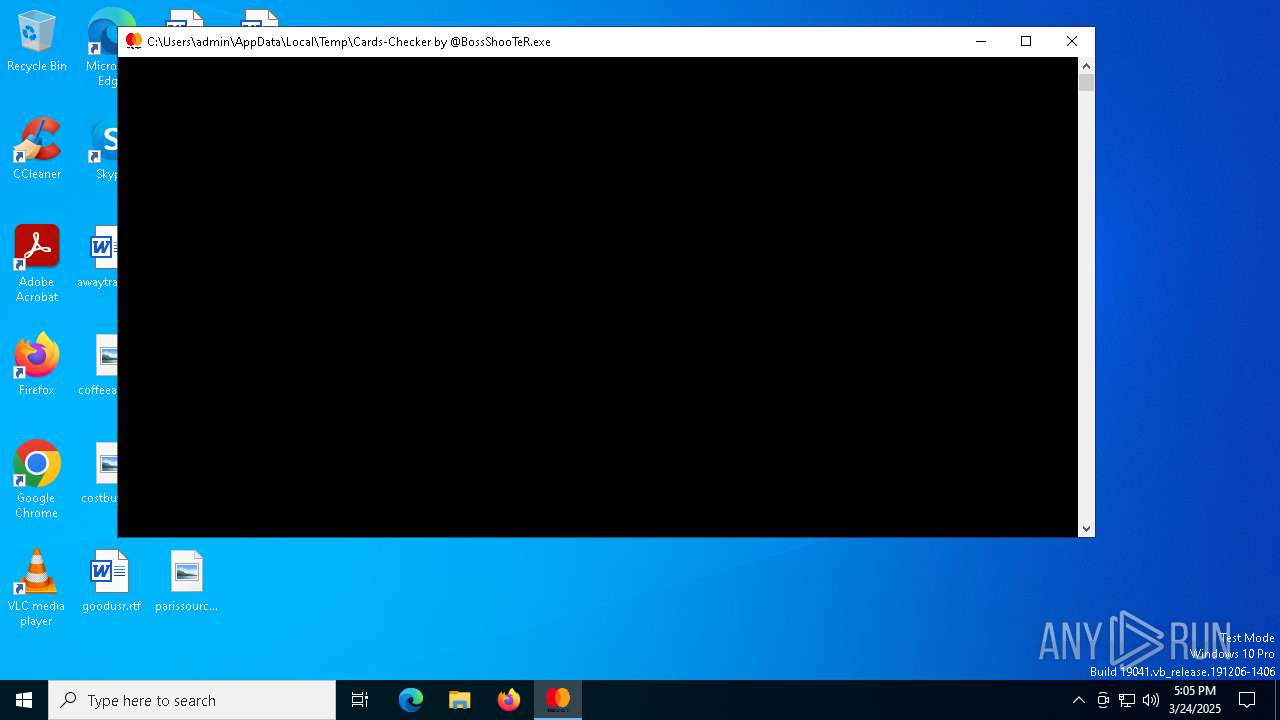Click the taskbar clock showing 5:05 PM
1280x720 pixels.
(x=1195, y=700)
